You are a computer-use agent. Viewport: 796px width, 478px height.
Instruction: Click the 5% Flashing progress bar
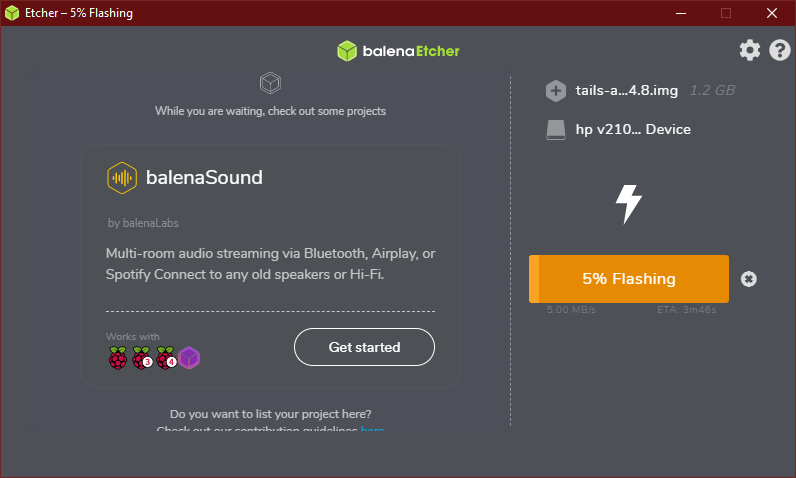pos(629,279)
